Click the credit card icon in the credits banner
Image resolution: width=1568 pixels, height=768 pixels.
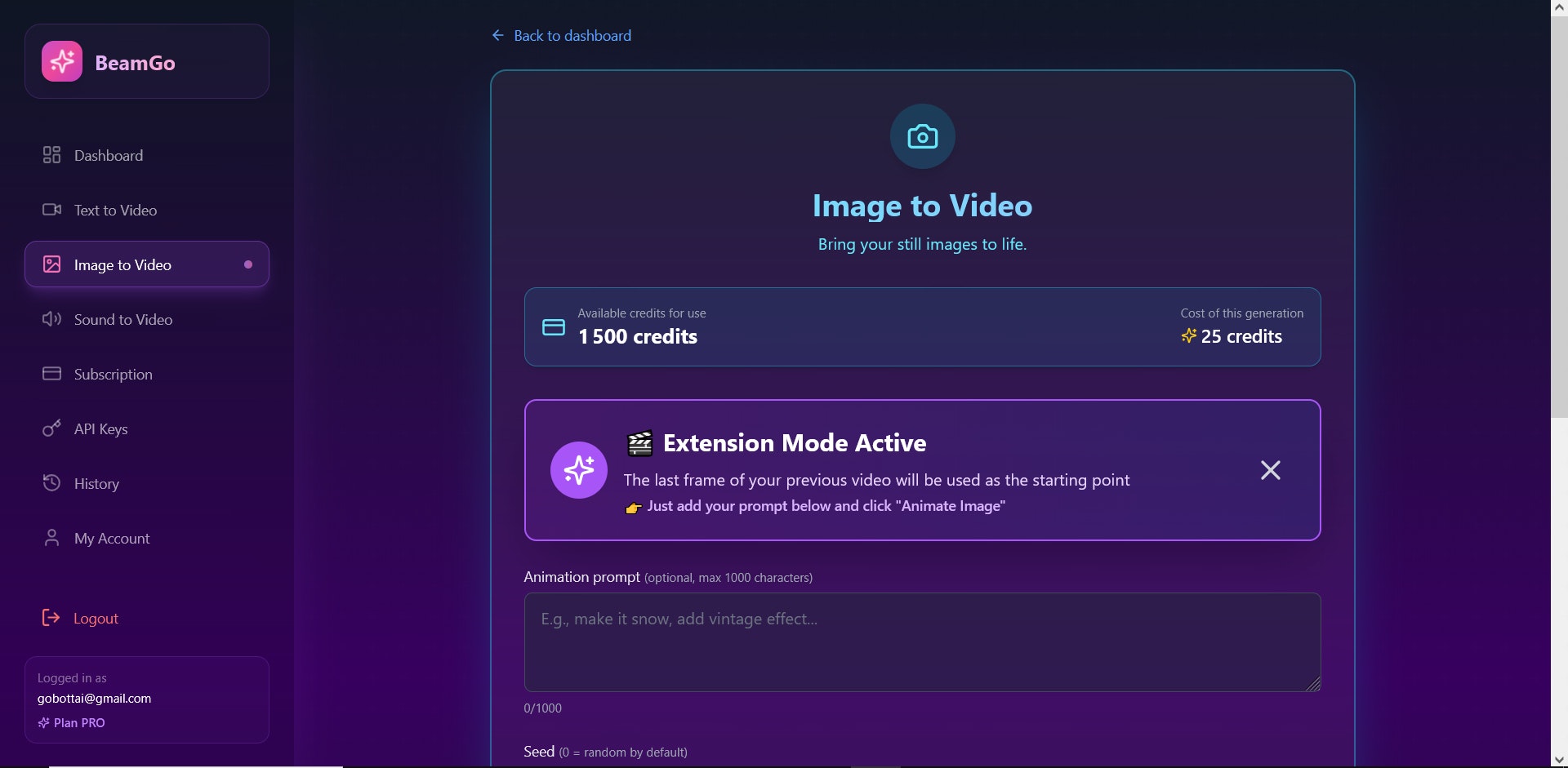tap(553, 326)
